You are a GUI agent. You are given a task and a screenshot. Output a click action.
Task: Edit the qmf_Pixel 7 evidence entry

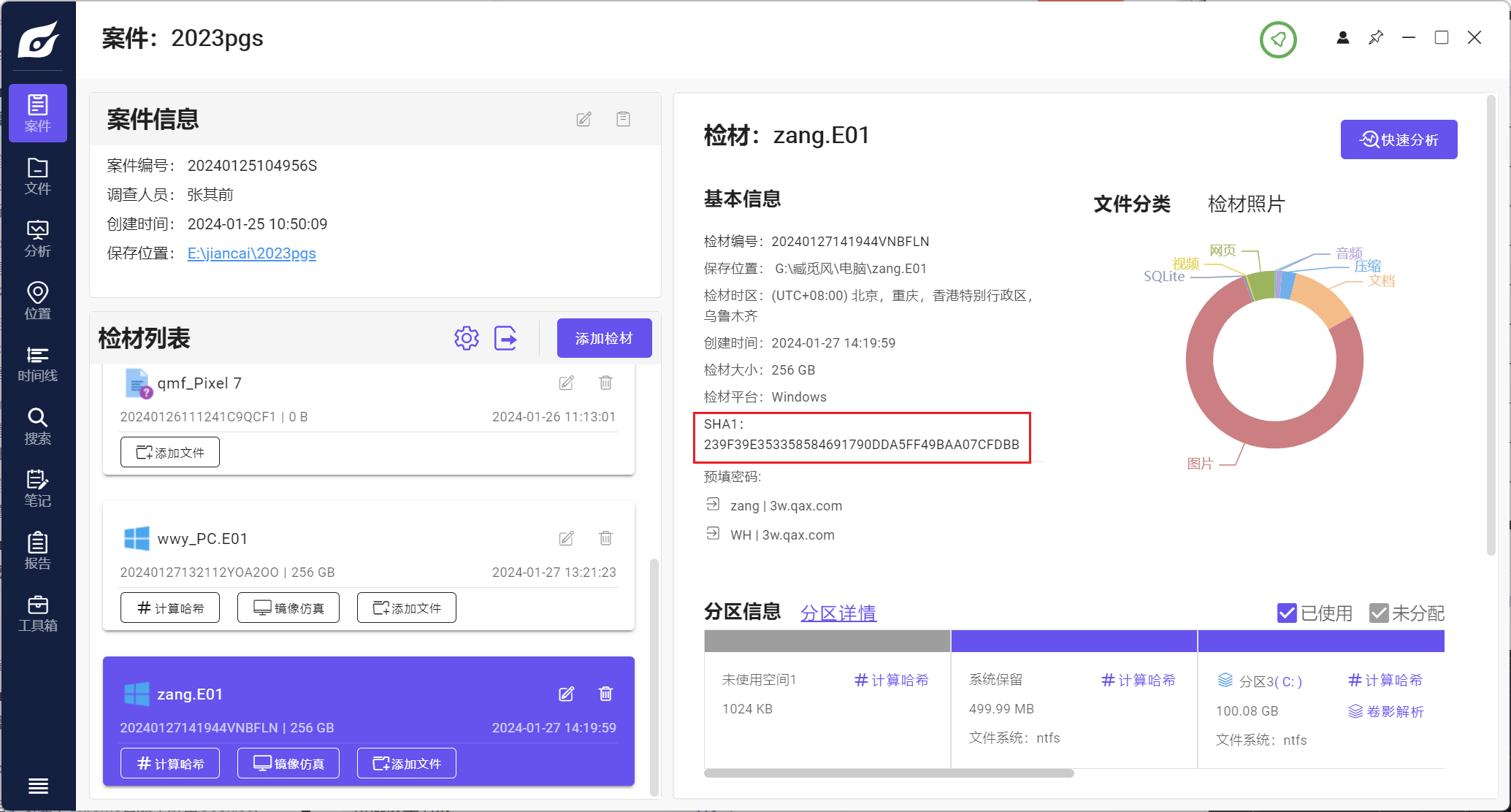tap(566, 383)
